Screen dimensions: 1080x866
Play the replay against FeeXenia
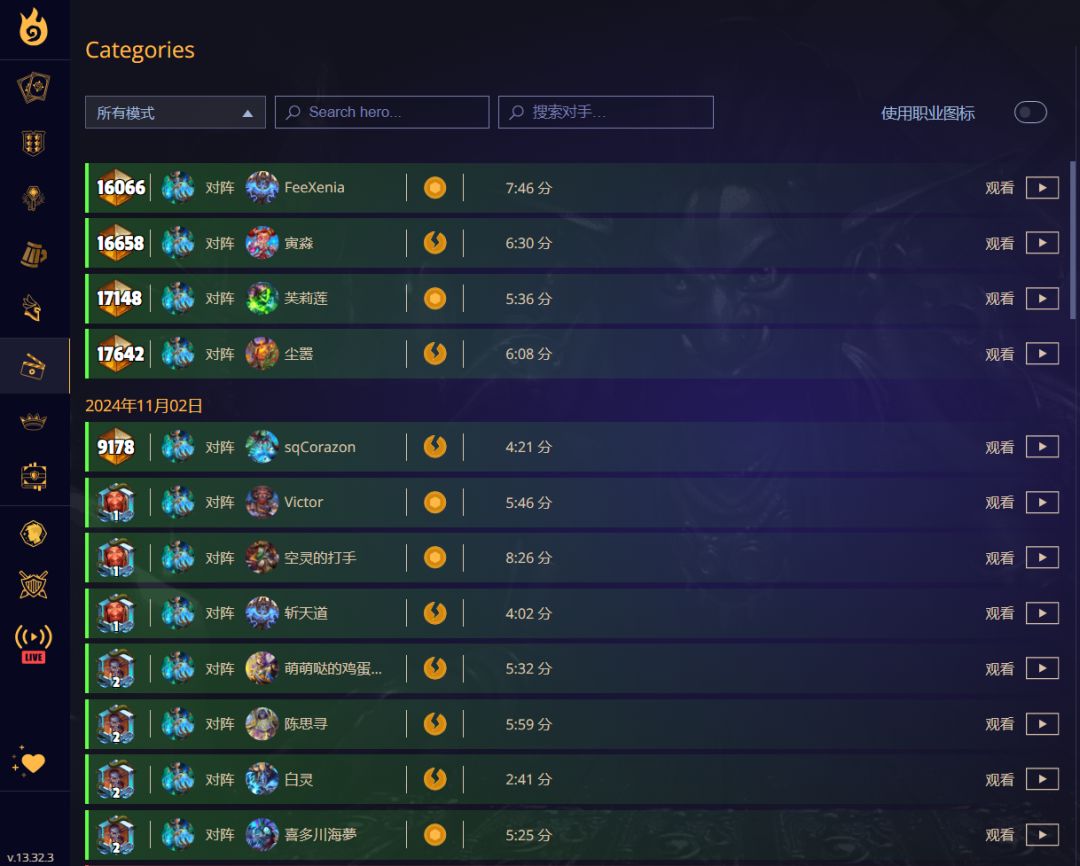pyautogui.click(x=1042, y=187)
